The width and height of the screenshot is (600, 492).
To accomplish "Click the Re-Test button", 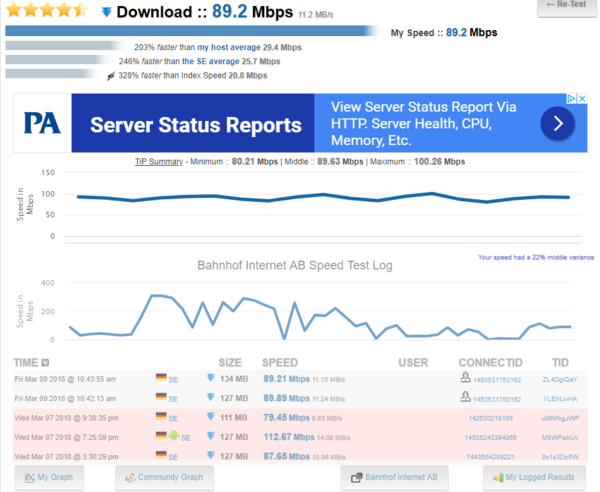I will 566,7.
